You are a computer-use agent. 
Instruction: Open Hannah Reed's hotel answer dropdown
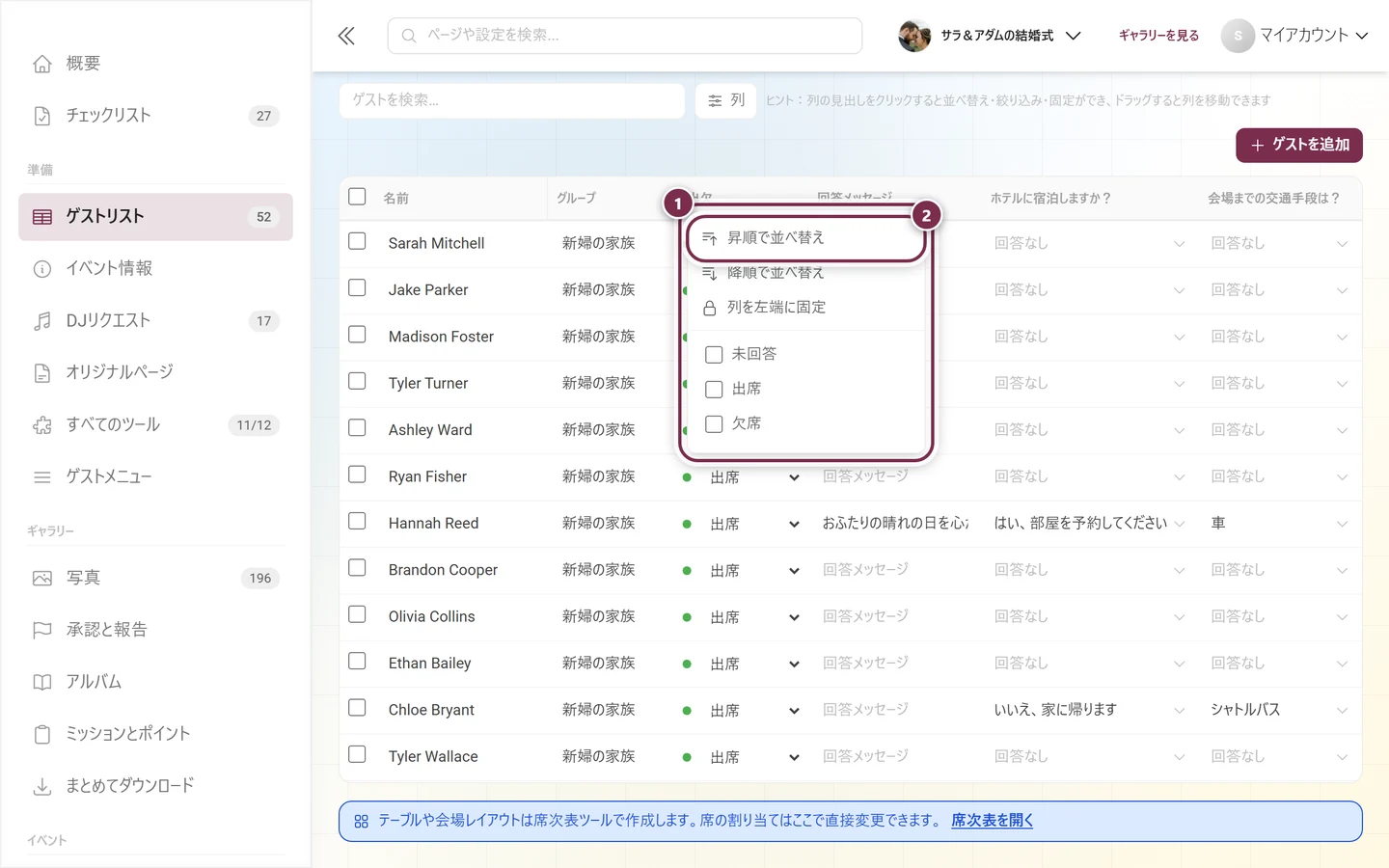click(1089, 524)
